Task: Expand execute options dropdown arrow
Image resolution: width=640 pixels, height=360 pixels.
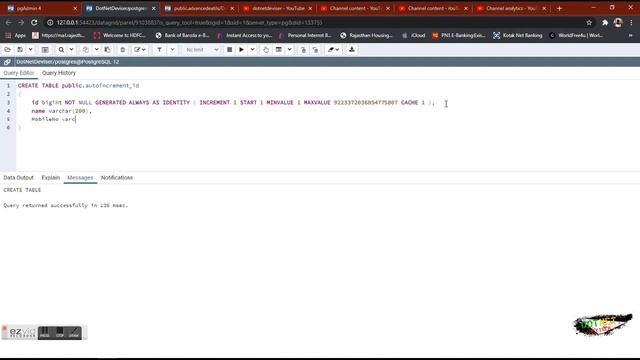Action: tap(253, 49)
